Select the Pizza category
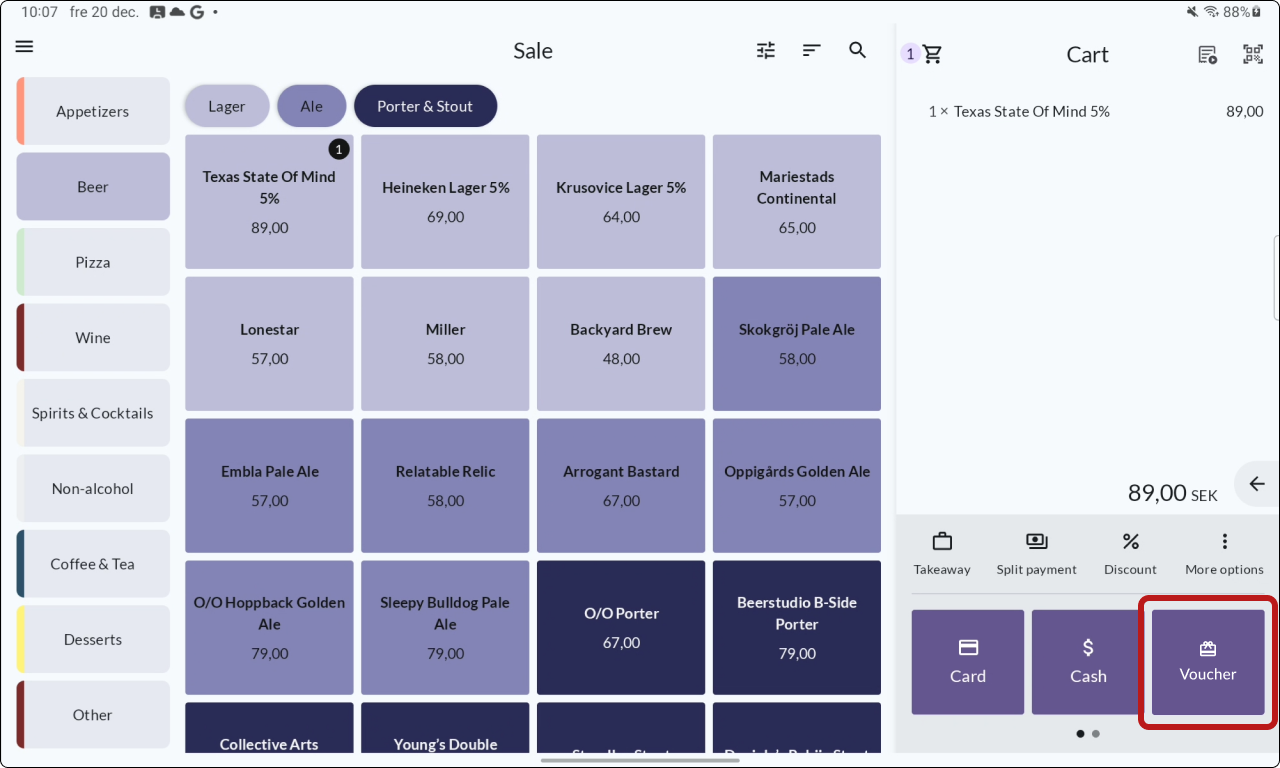 [93, 262]
